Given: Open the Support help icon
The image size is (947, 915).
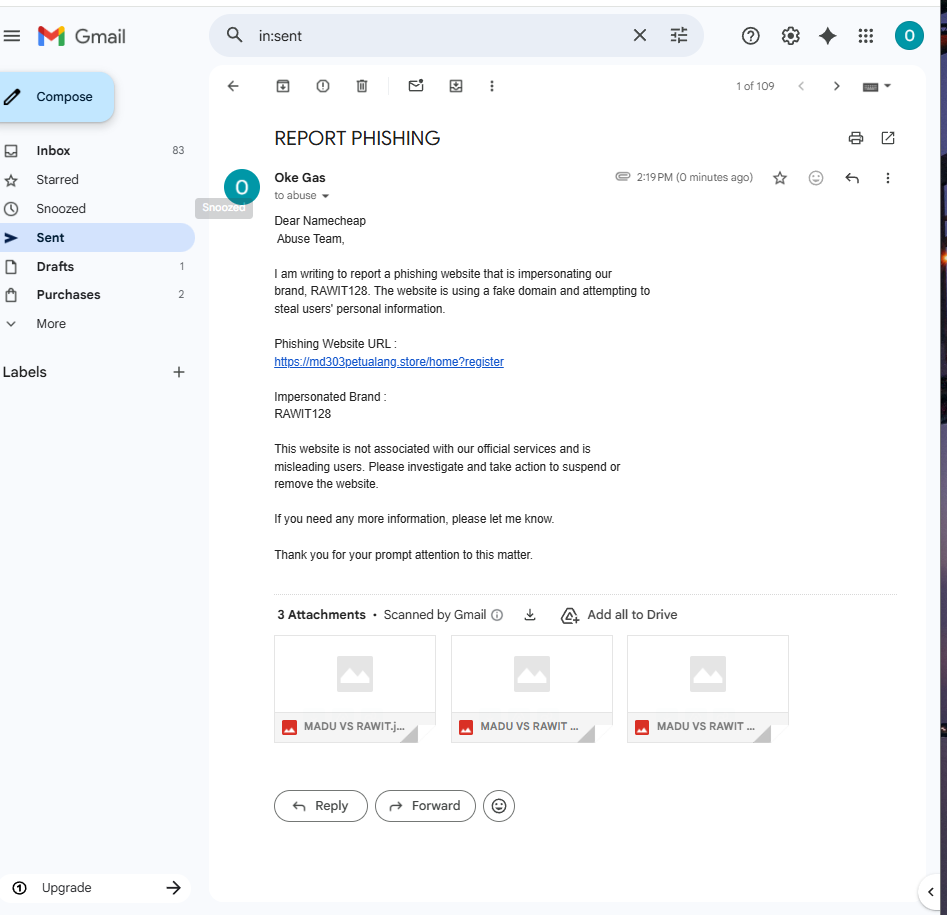Looking at the screenshot, I should (x=750, y=36).
